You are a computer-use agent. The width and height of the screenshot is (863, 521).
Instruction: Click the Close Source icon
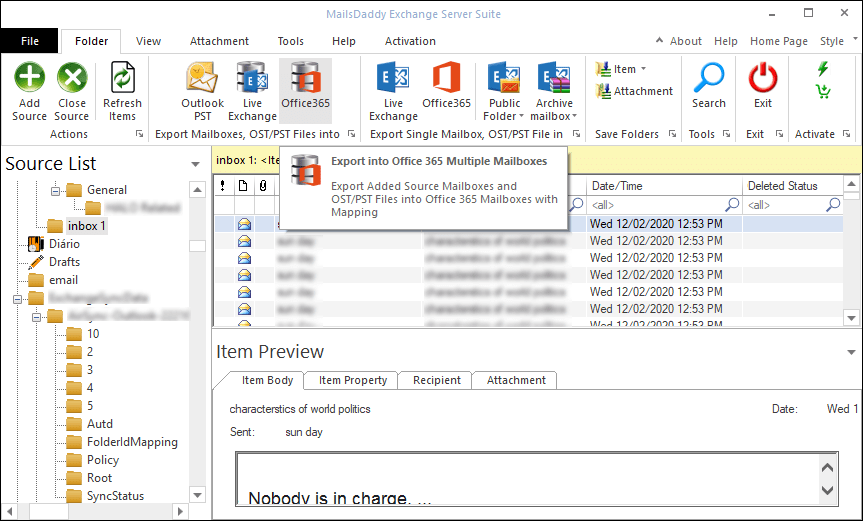click(x=72, y=77)
